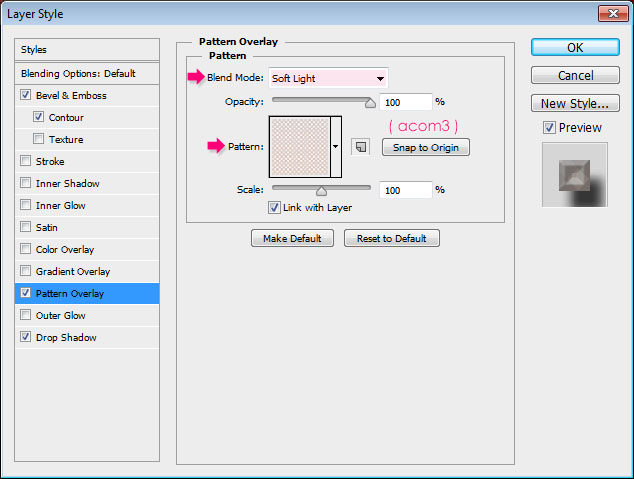Select the highlighted Pattern Overlay entry
This screenshot has height=479, width=634.
(x=87, y=293)
